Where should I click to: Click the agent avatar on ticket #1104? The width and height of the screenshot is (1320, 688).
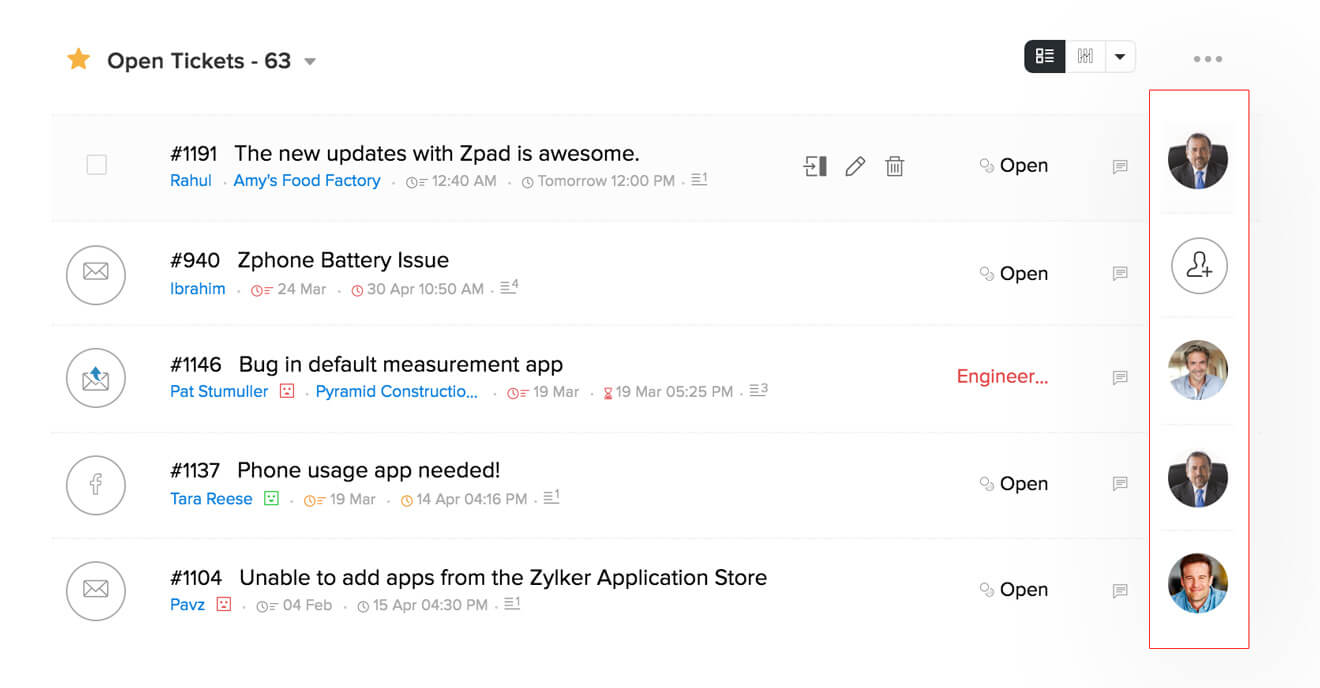click(1198, 583)
